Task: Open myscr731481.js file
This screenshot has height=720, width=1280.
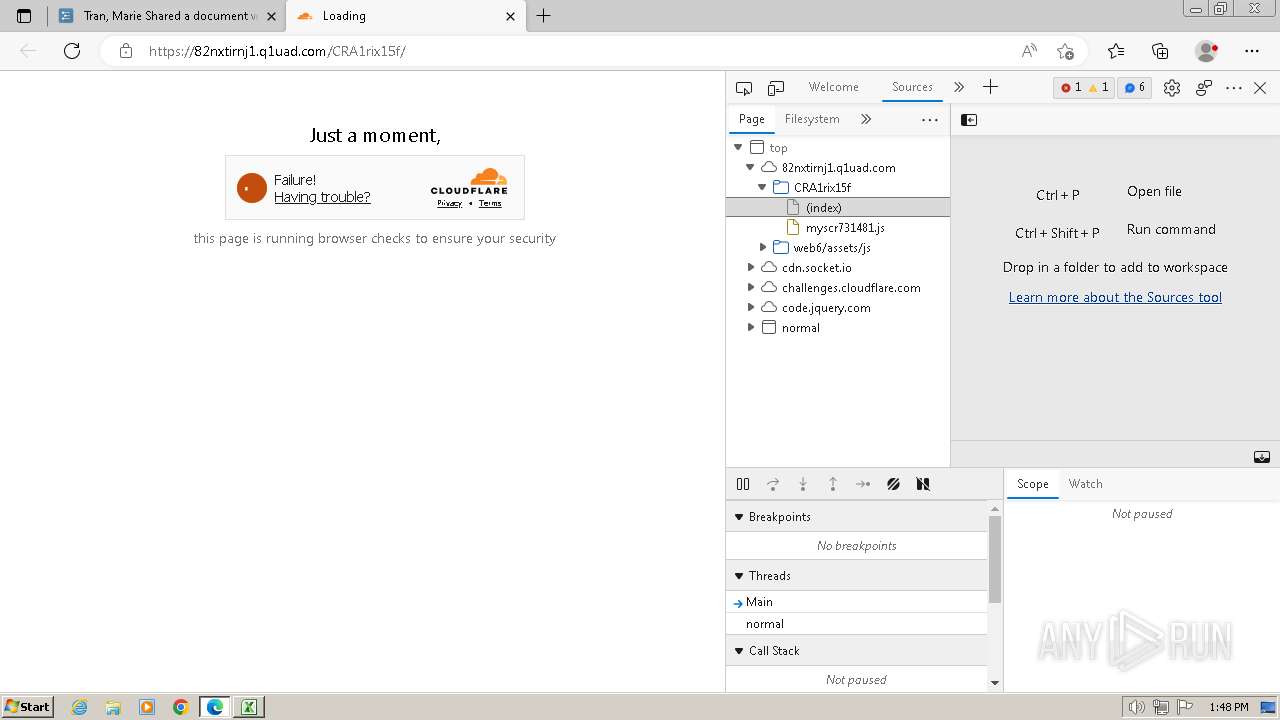Action: coord(845,228)
